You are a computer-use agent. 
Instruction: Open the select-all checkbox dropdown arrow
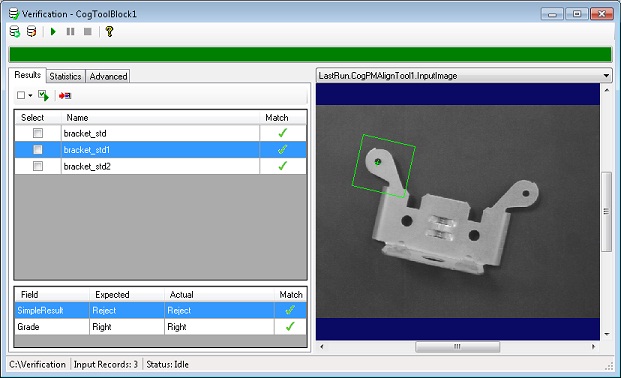(x=30, y=95)
